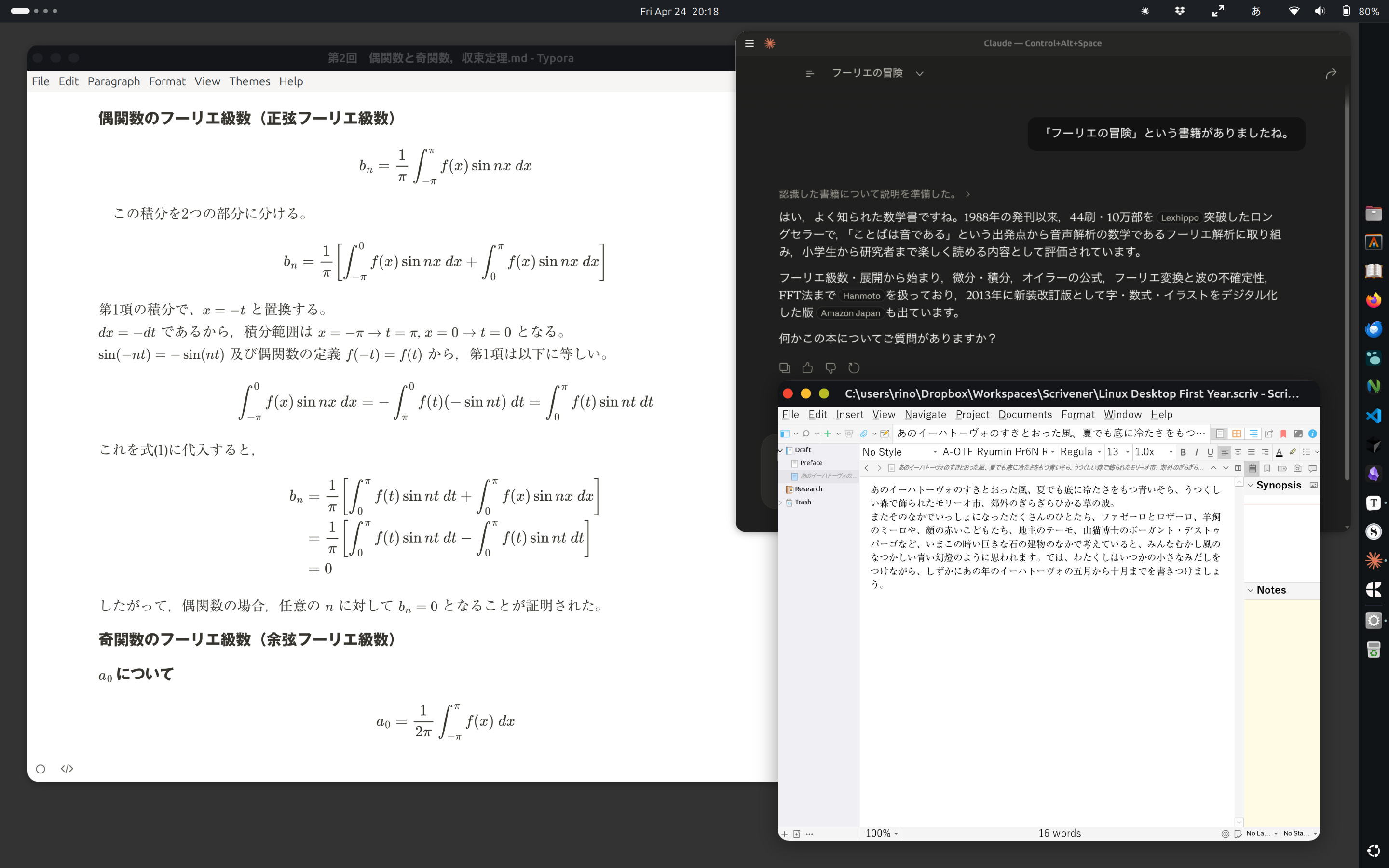
Task: Open the Scrivener Documents menu
Action: click(1025, 415)
